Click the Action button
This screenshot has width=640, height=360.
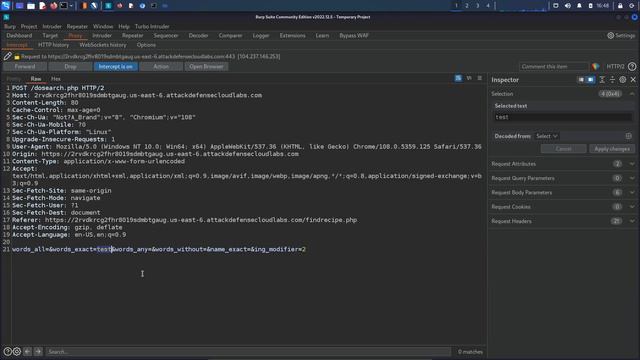pyautogui.click(x=161, y=67)
